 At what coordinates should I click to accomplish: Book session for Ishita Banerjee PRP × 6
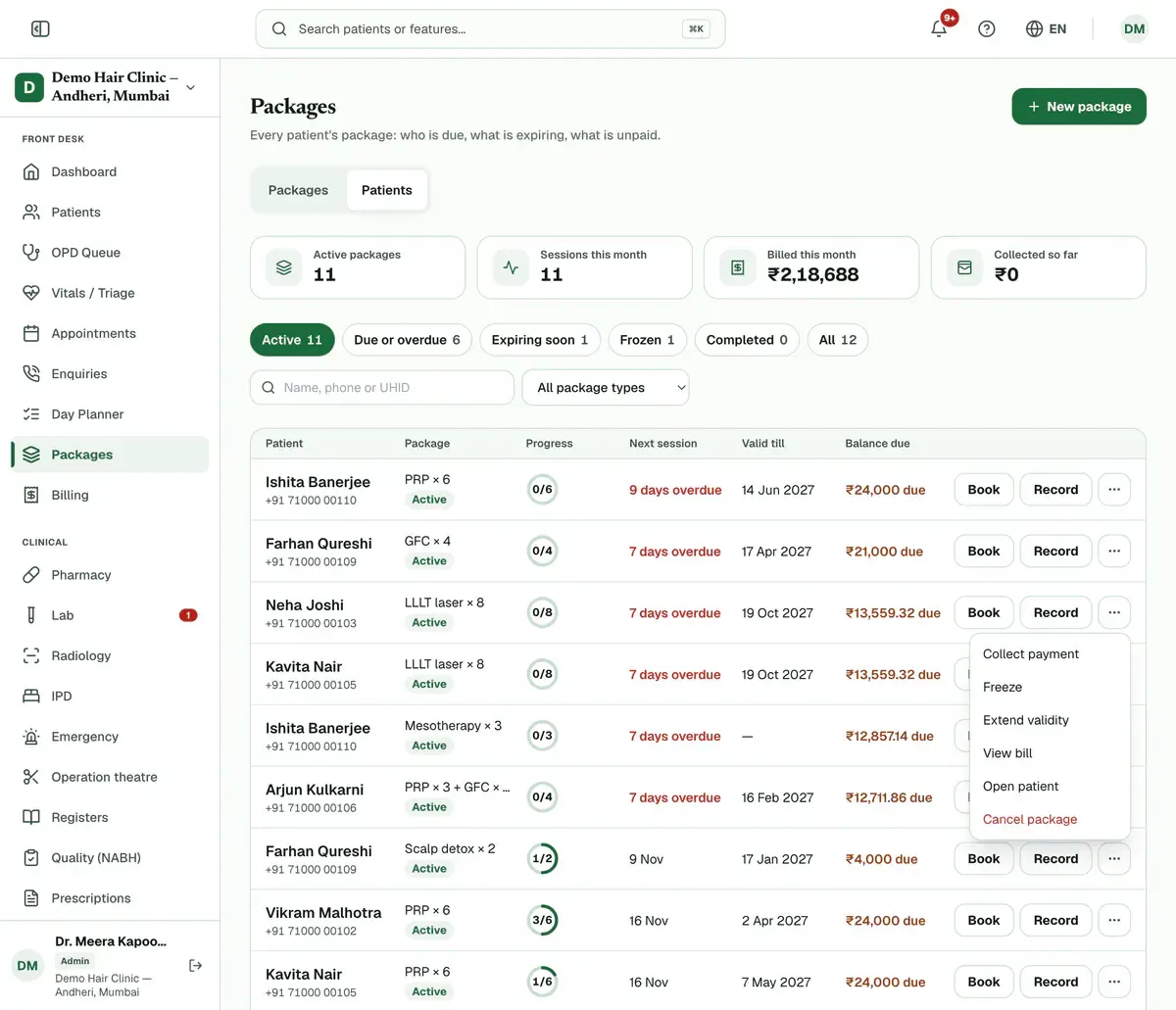[x=984, y=490]
